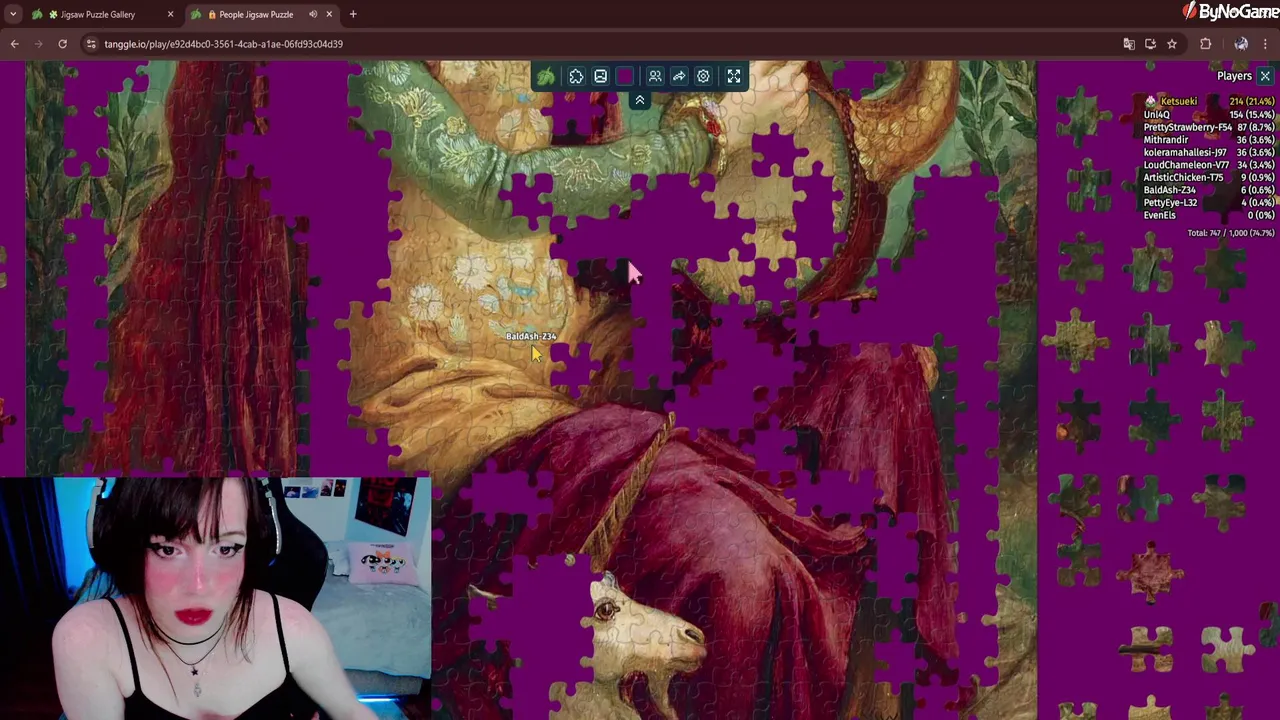Open the tab search dropdown
Image resolution: width=1280 pixels, height=720 pixels.
13,14
